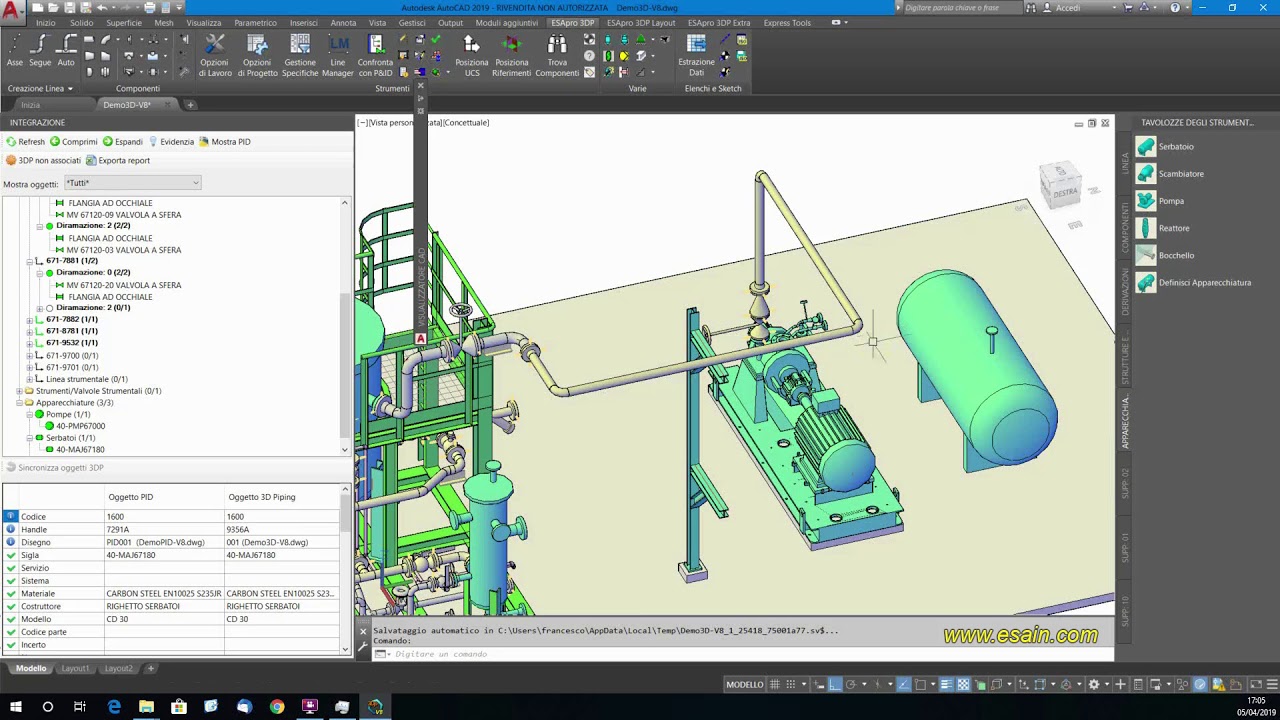Click Esporta report button

(x=118, y=161)
